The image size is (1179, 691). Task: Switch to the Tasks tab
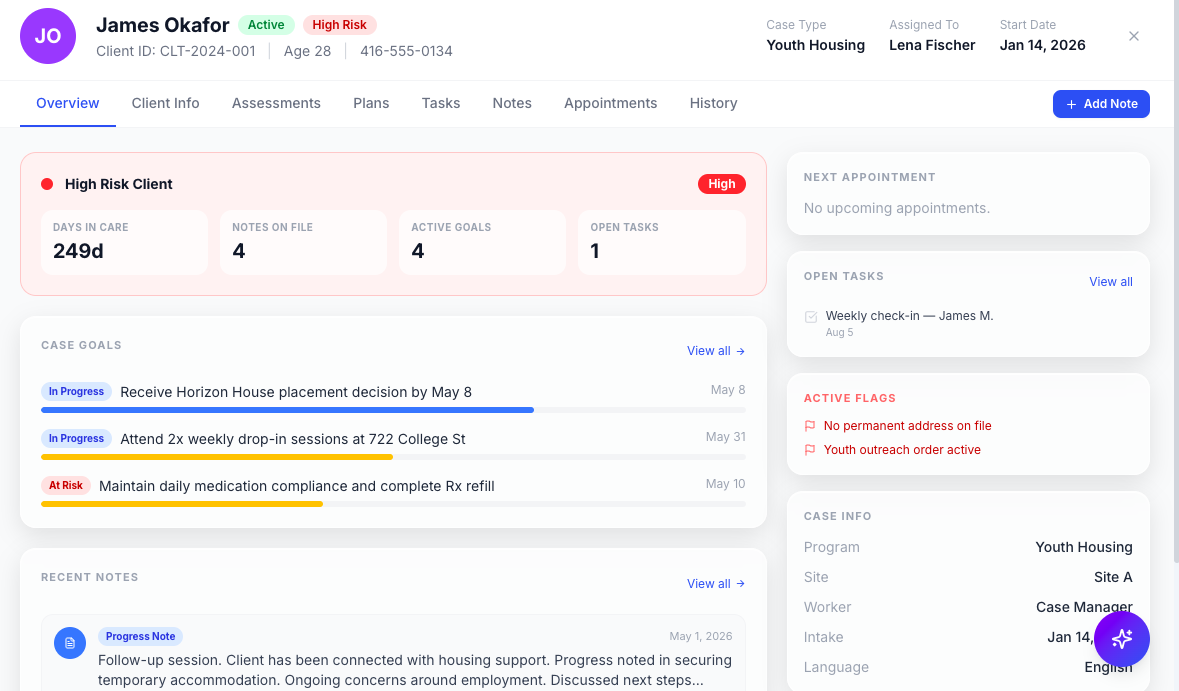click(441, 104)
